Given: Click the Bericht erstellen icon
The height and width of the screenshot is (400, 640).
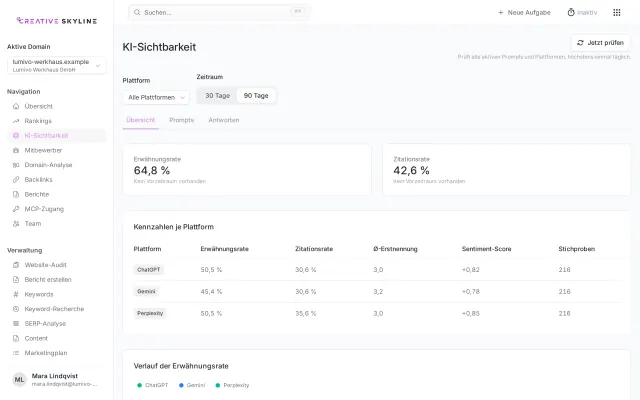Looking at the screenshot, I should (x=16, y=280).
